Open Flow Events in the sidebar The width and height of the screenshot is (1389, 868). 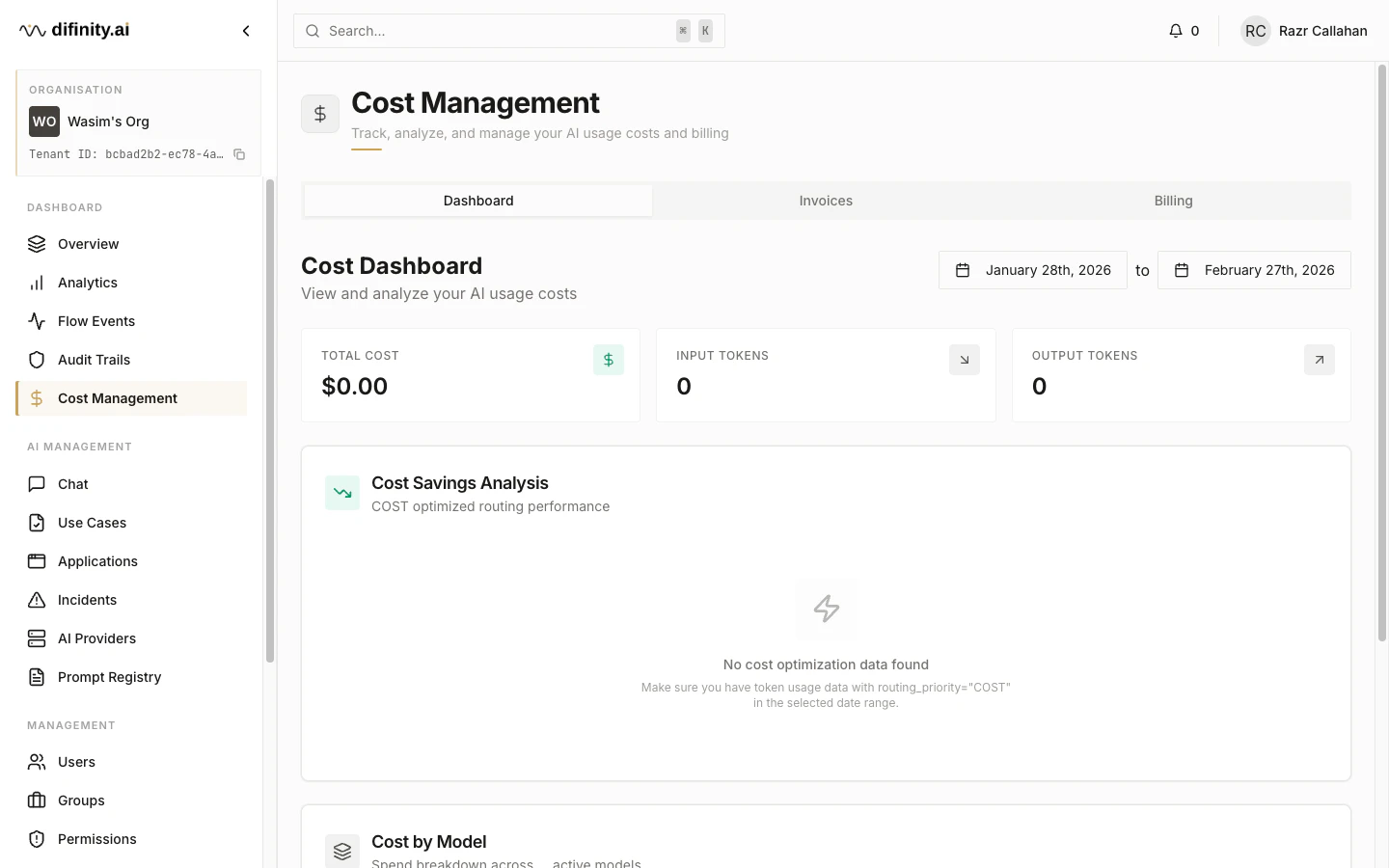click(95, 321)
